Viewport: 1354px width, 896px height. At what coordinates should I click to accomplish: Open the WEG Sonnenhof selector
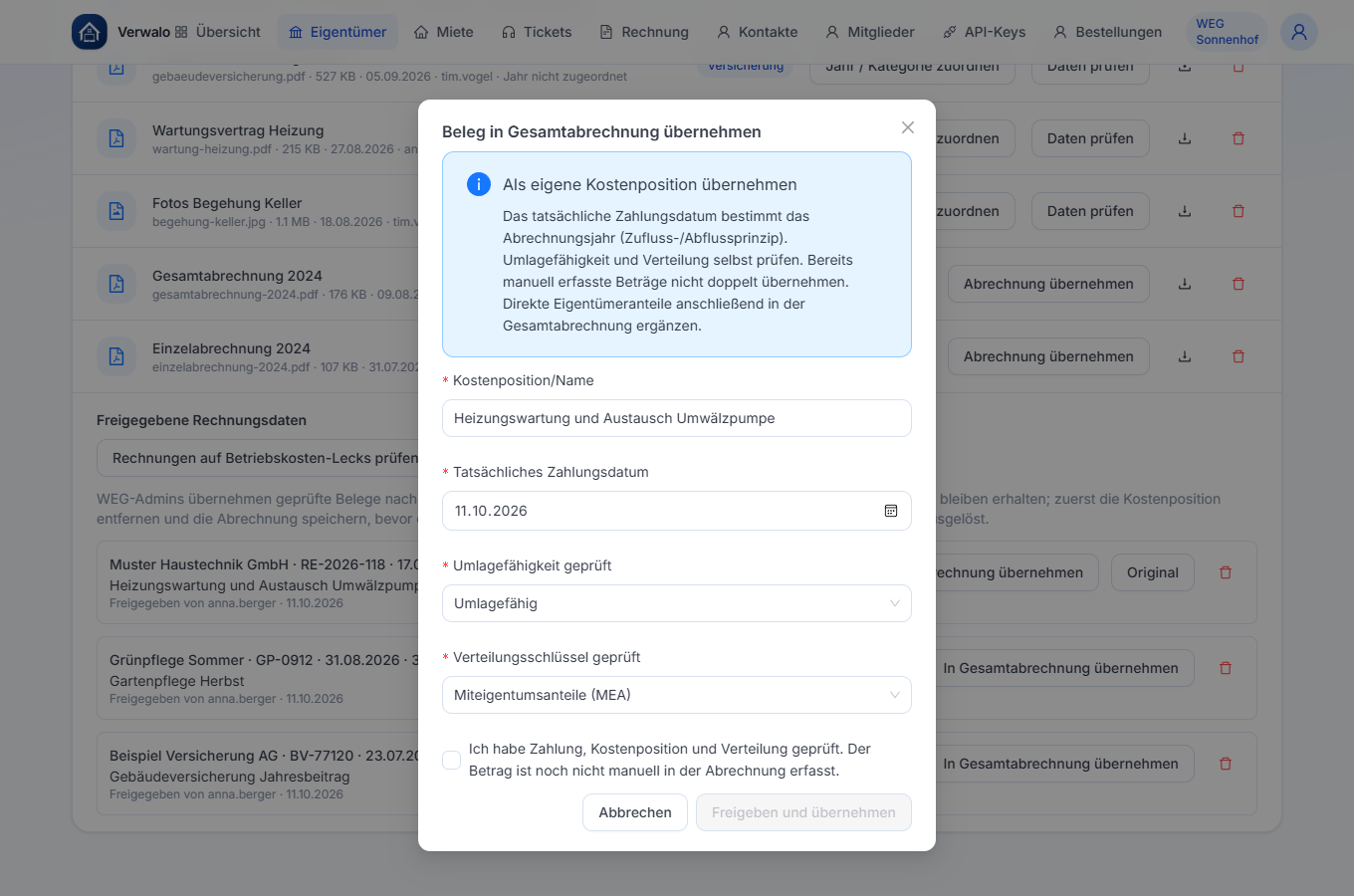(x=1228, y=32)
